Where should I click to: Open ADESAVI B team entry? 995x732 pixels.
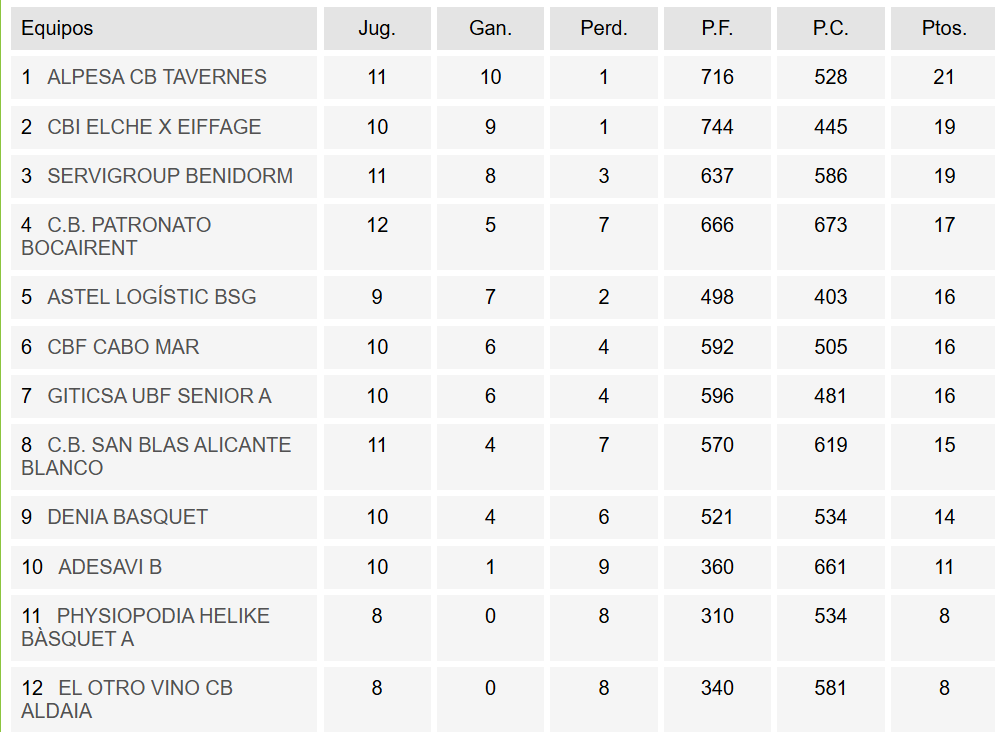click(x=110, y=567)
